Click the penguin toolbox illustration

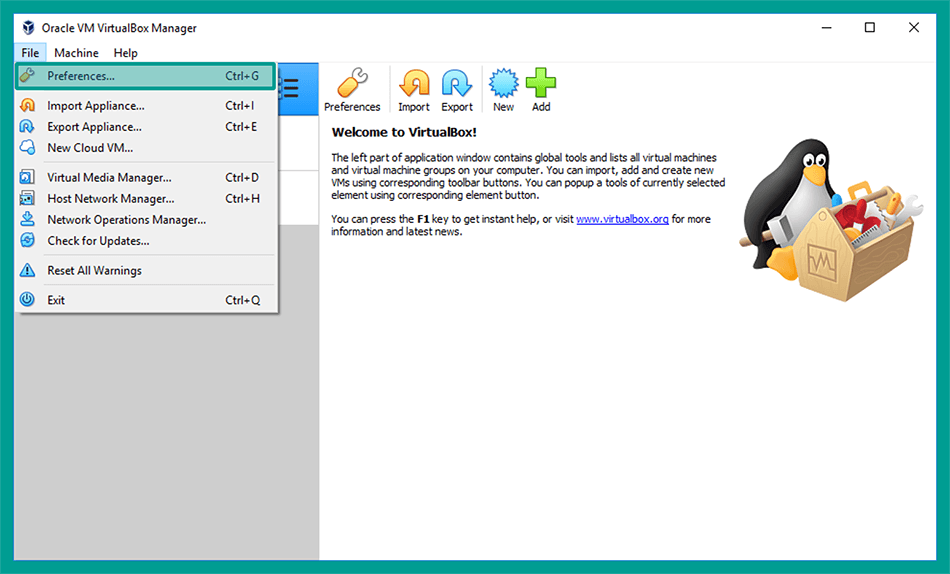point(831,219)
